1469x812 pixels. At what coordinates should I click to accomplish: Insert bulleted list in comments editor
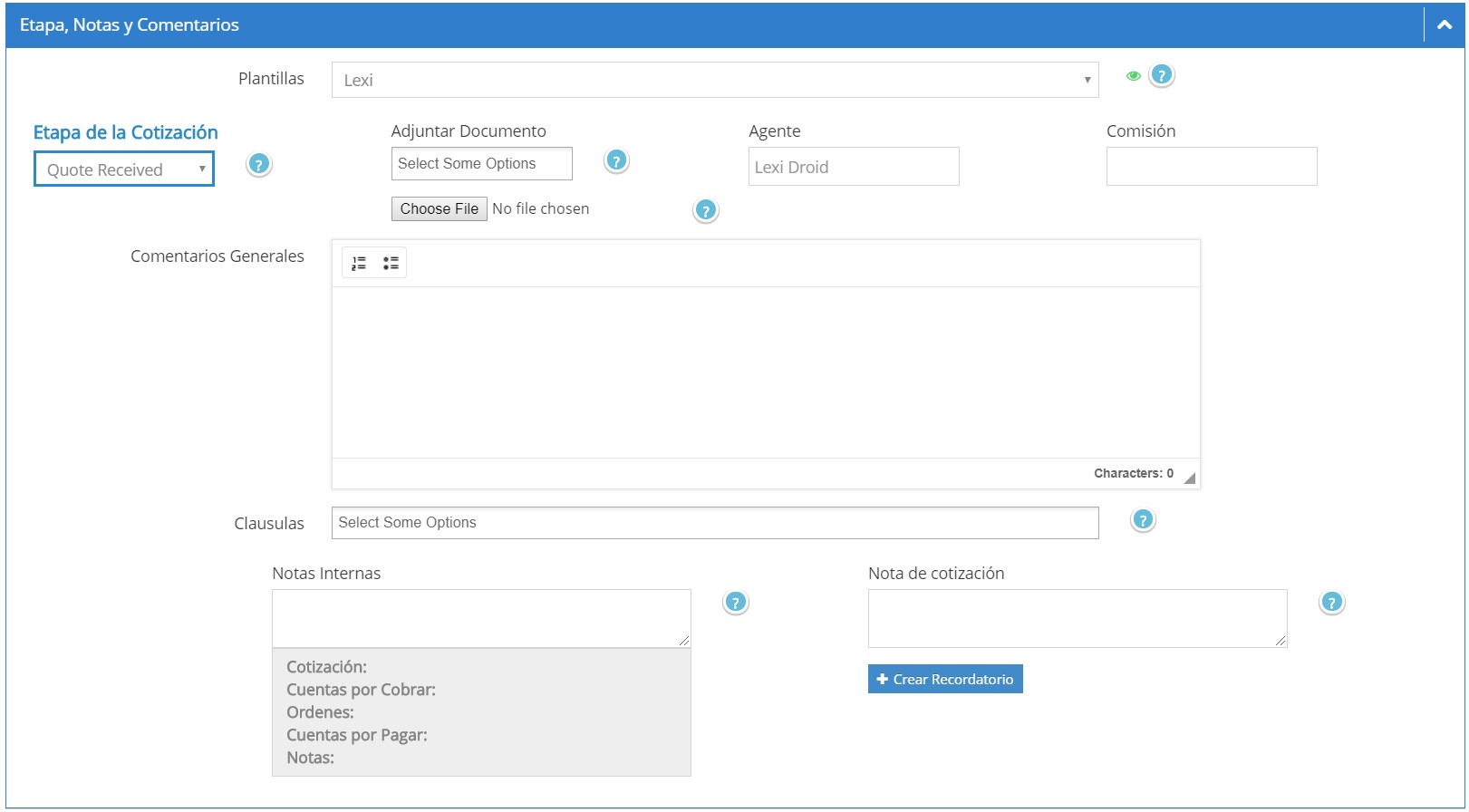point(391,263)
